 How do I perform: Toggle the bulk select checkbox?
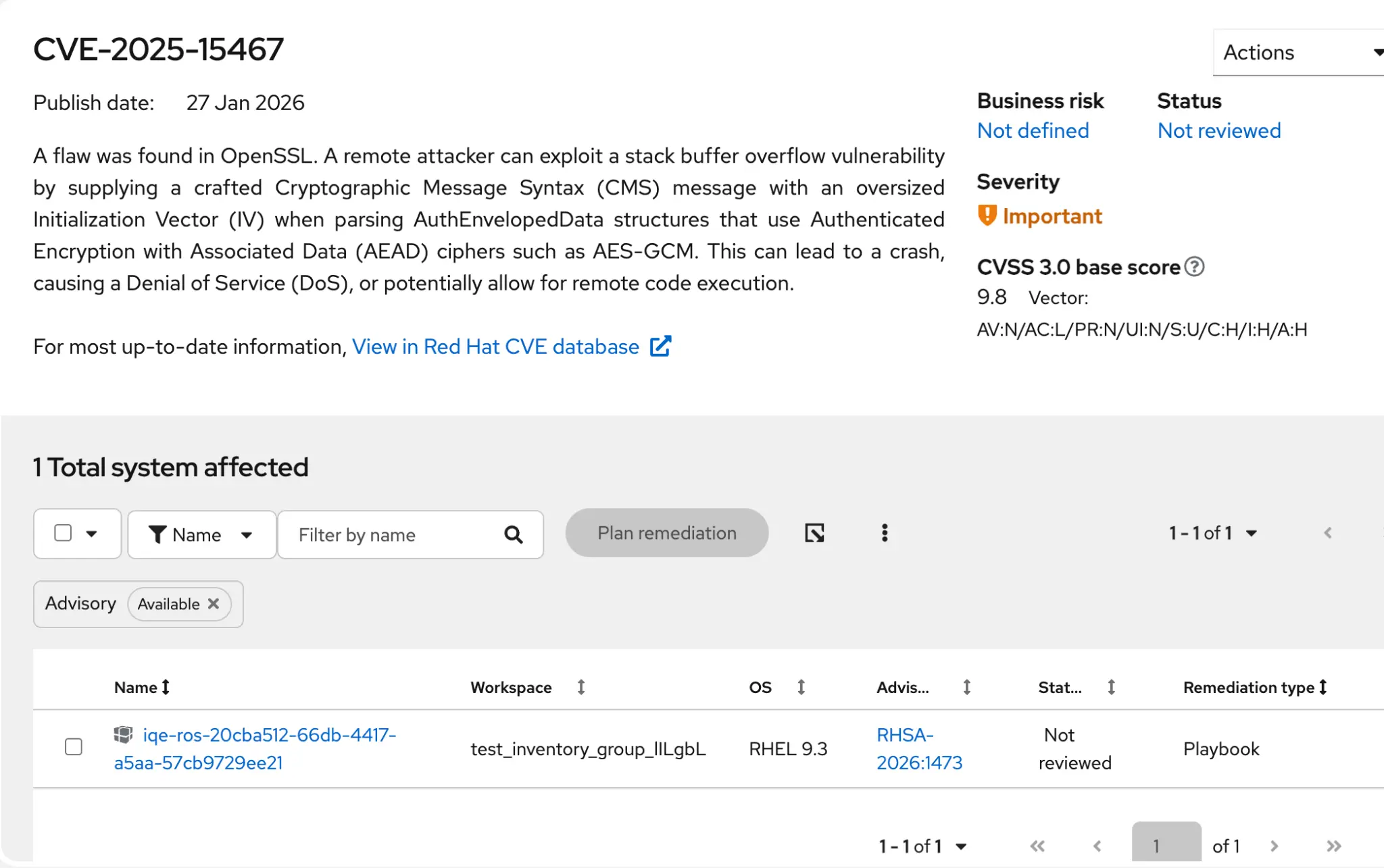point(63,533)
